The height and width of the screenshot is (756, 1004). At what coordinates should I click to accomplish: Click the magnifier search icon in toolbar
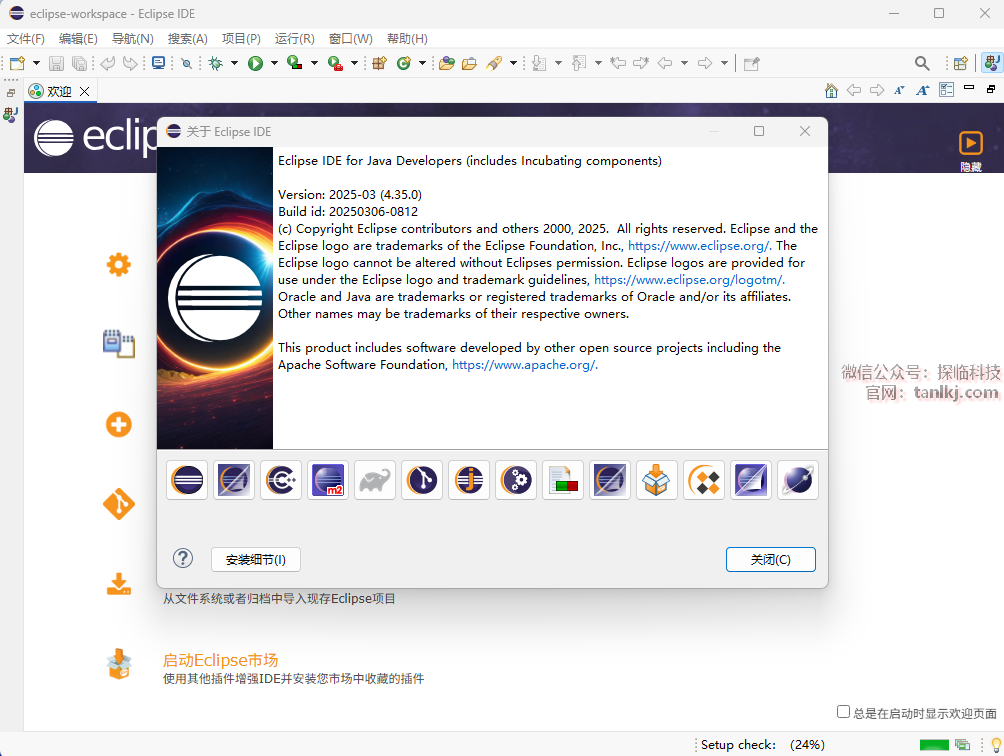(922, 63)
